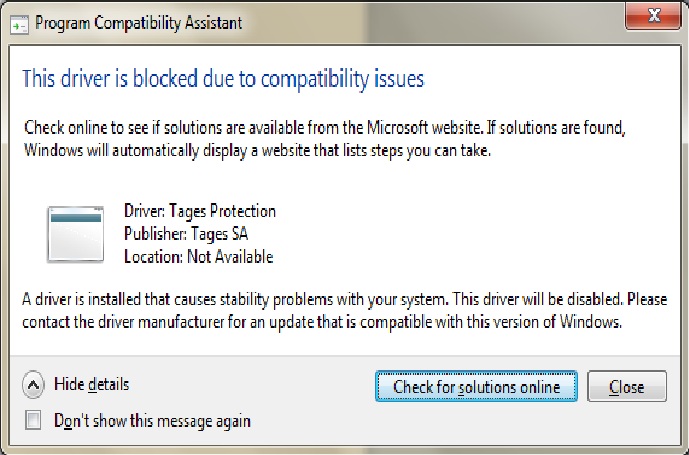Click the "Publisher: Tages SA" line
689x455 pixels.
186,234
